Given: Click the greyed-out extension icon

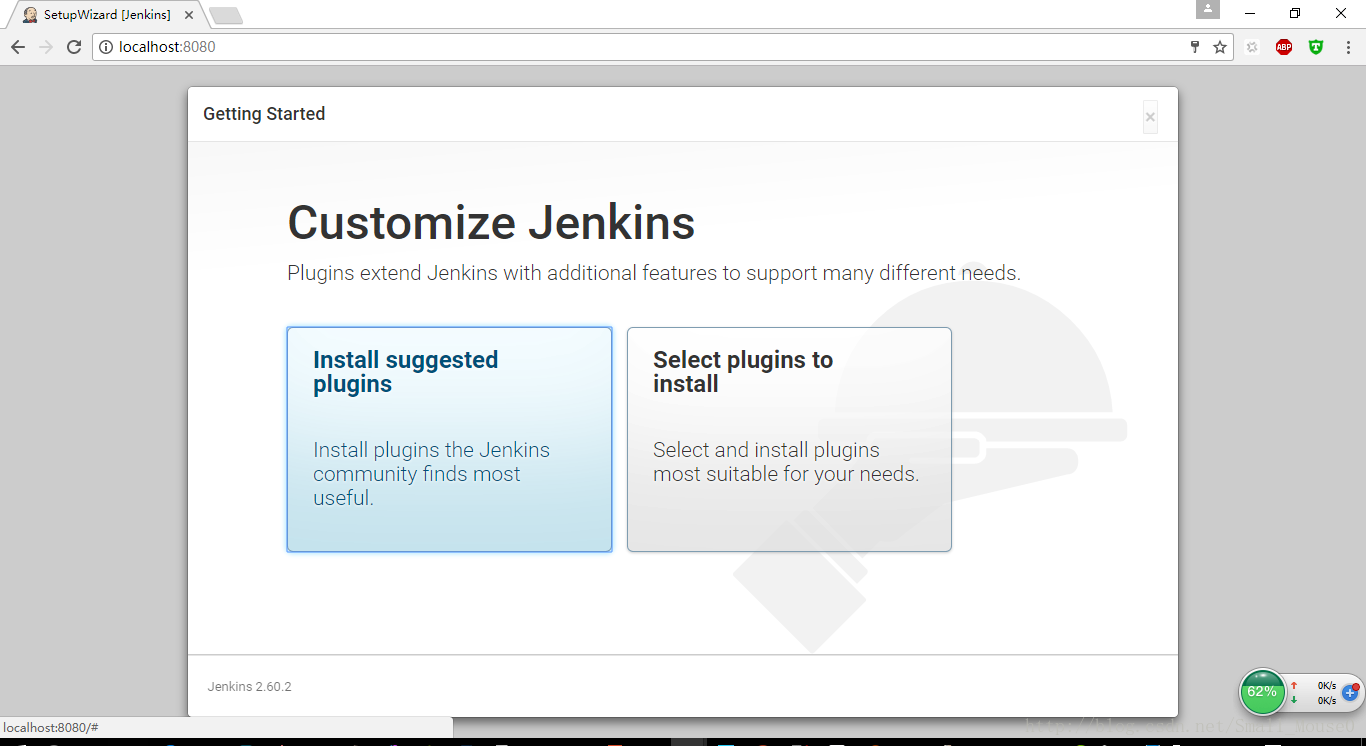Looking at the screenshot, I should (x=1252, y=47).
